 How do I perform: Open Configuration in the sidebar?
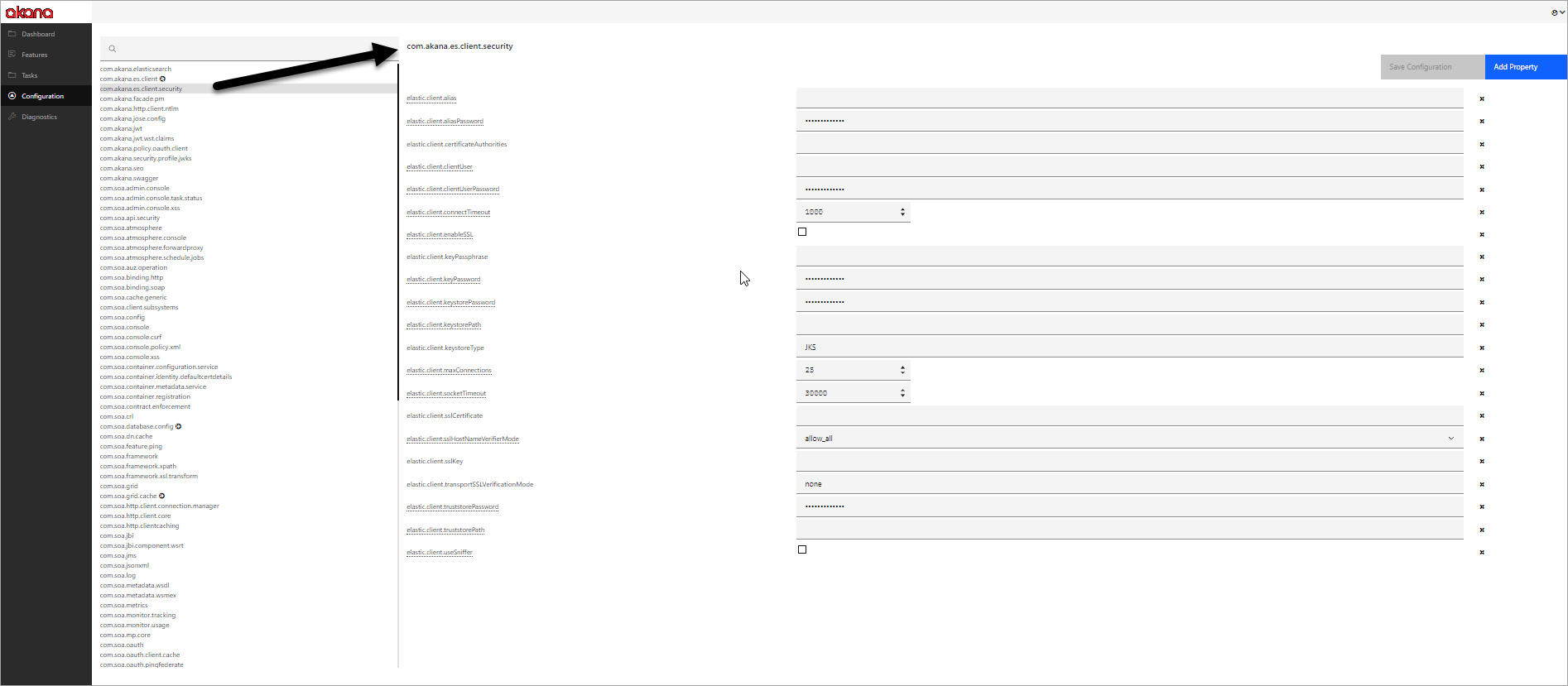pos(42,96)
